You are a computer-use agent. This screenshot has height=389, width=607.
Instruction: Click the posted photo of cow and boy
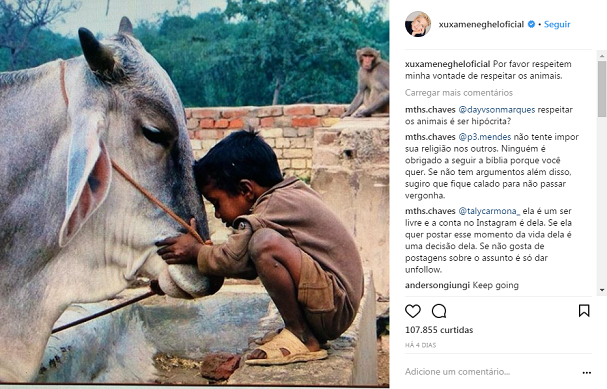coord(194,194)
